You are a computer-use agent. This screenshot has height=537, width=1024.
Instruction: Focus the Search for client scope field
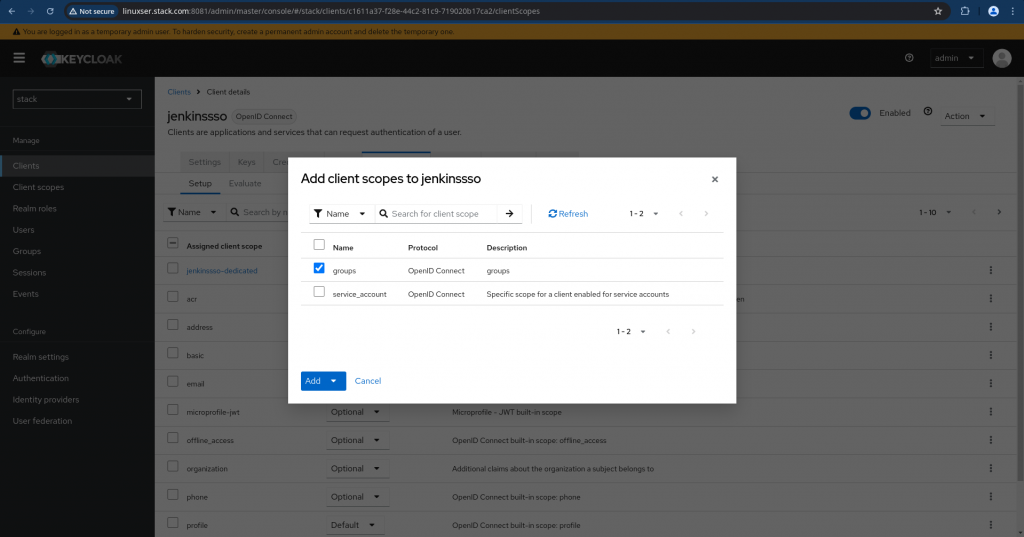pos(436,214)
